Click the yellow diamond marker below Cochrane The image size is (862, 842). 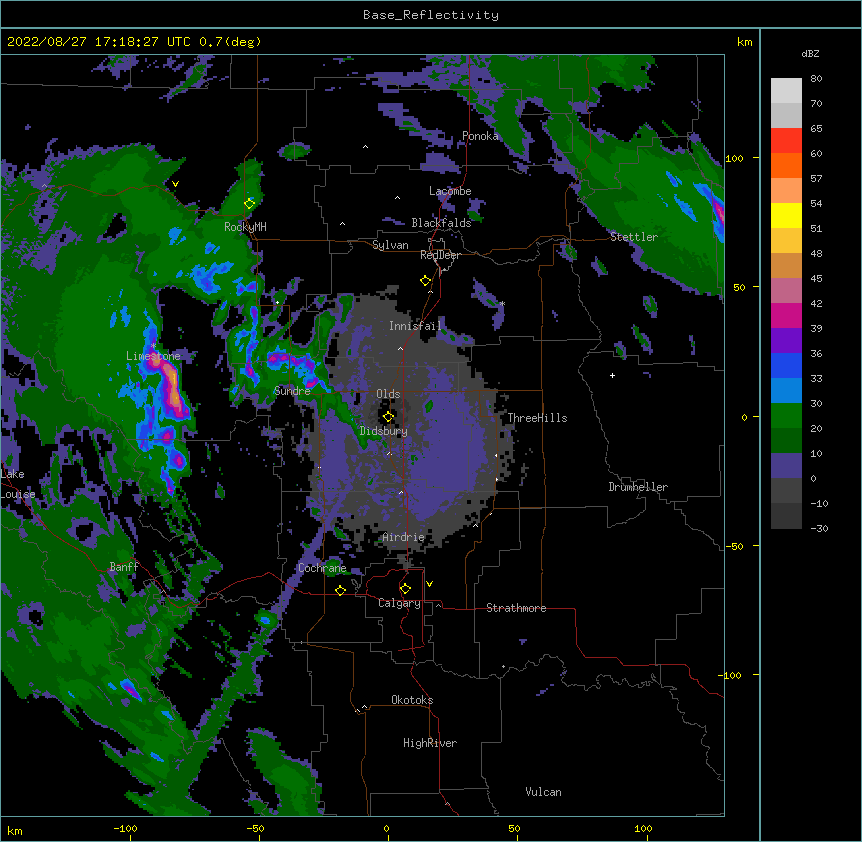tap(340, 590)
